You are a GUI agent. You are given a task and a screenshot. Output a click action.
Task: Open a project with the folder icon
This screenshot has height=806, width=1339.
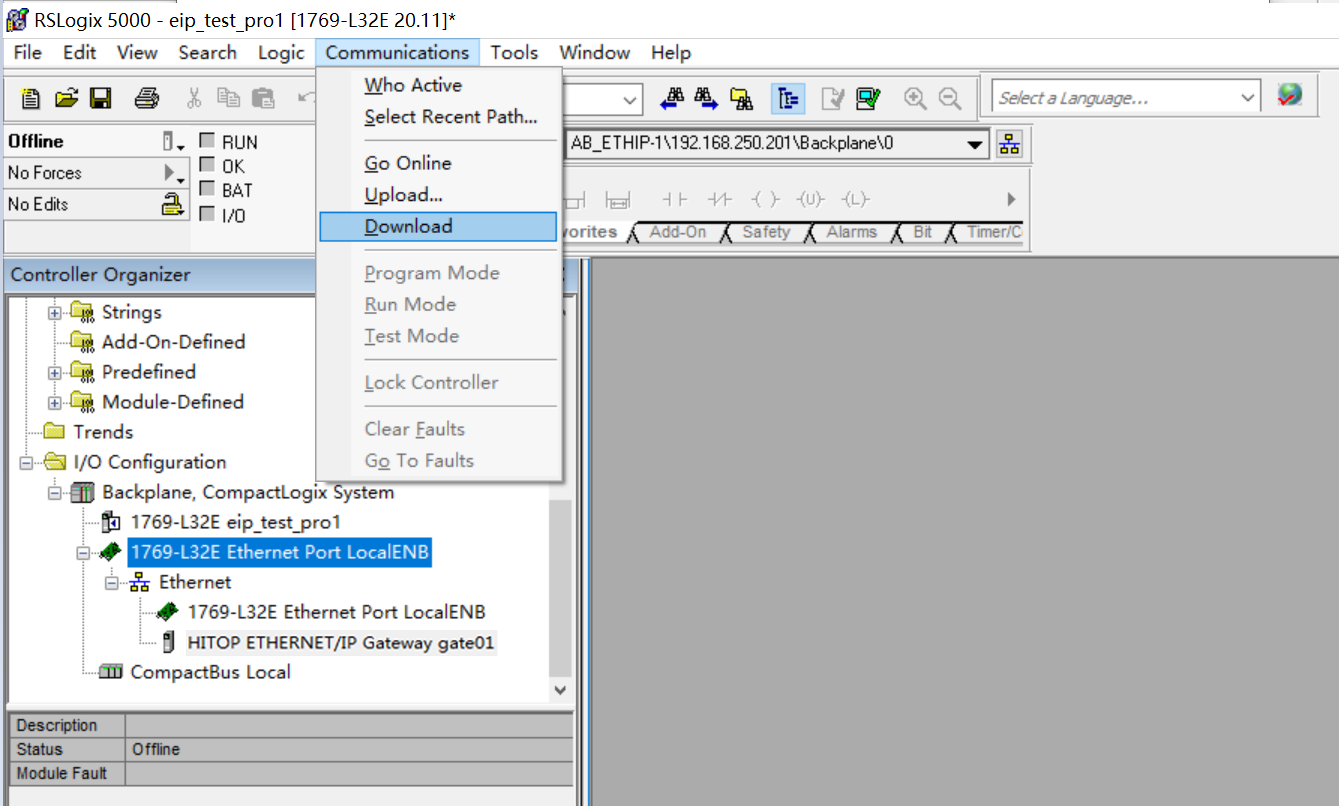[x=66, y=98]
